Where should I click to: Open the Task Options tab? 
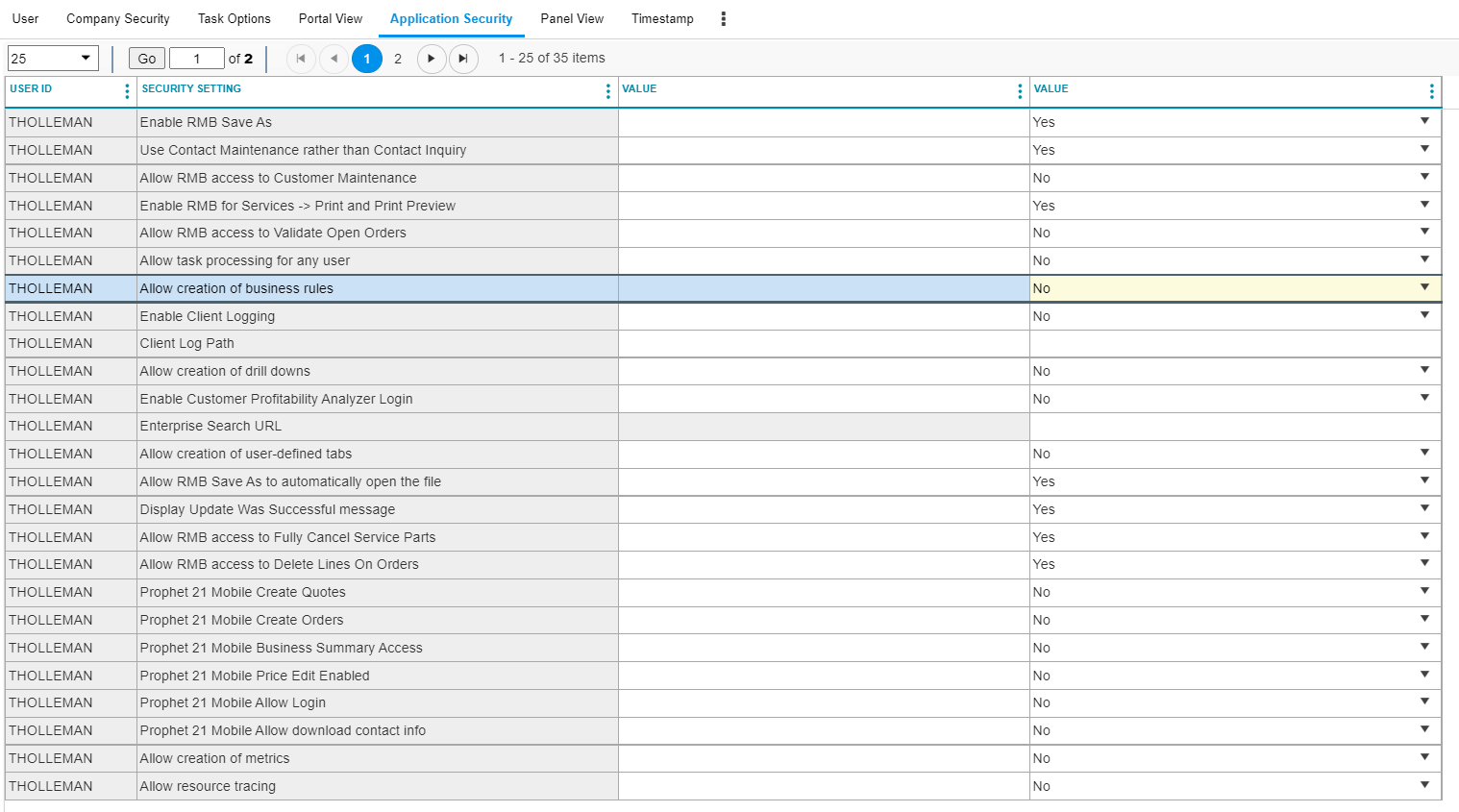click(234, 19)
